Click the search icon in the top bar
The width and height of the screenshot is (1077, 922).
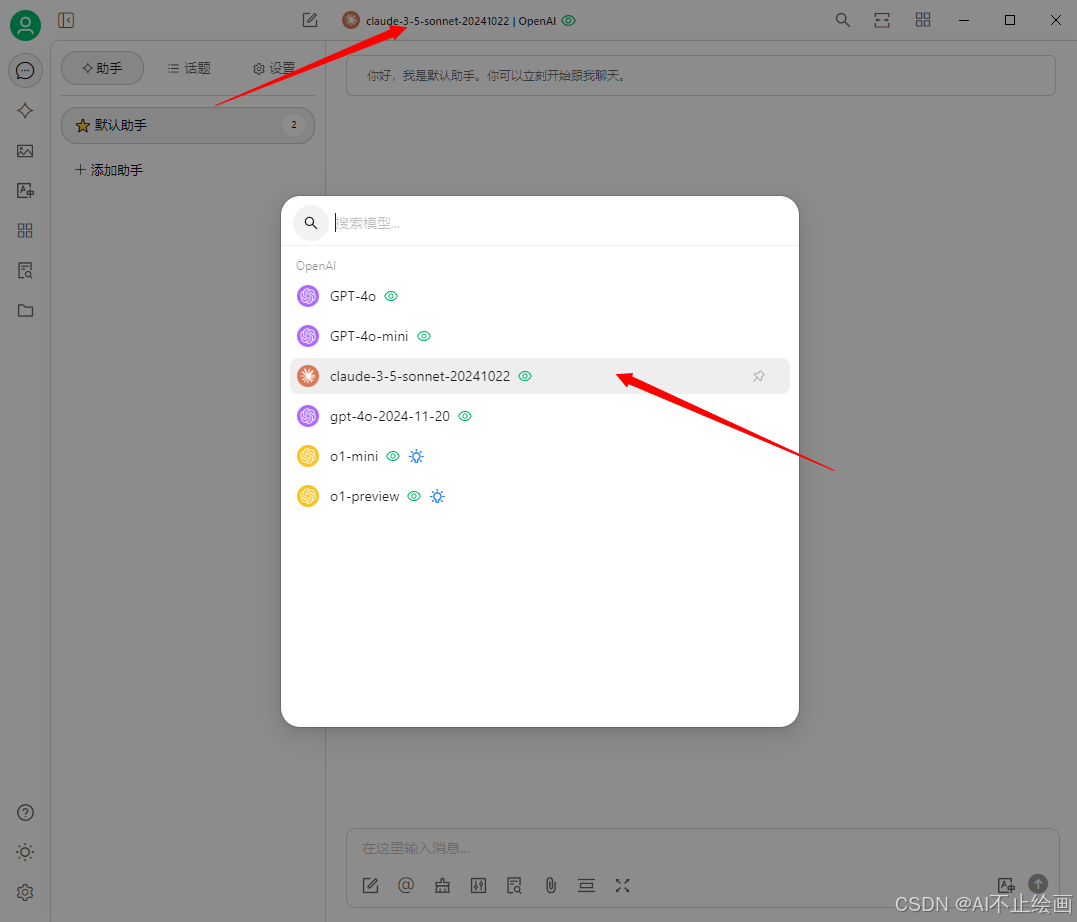(843, 21)
